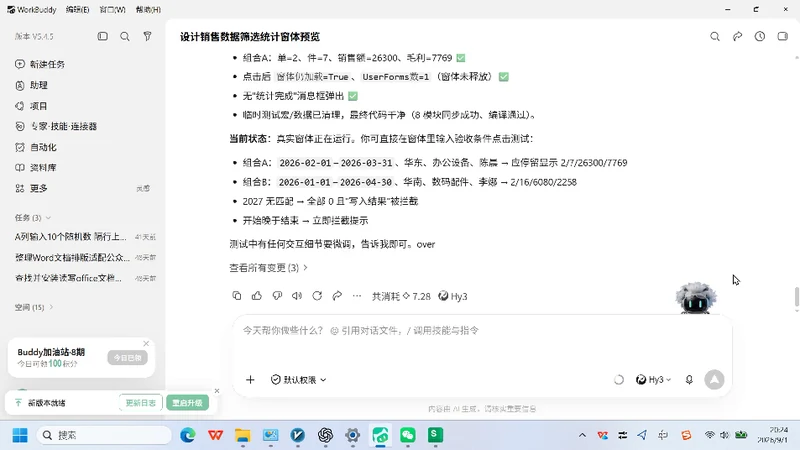Open more options ellipsis under response
This screenshot has width=800, height=450.
click(x=357, y=296)
